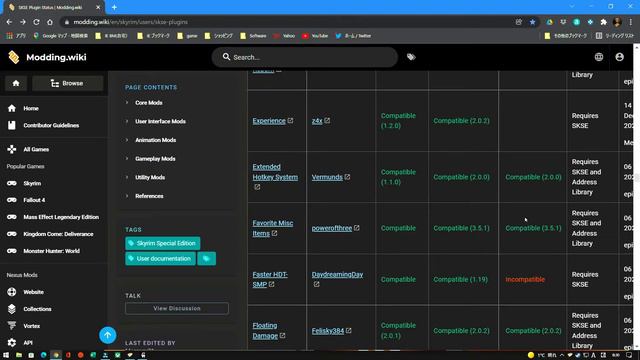640x360 pixels.
Task: Click the Modding.wiki logo icon
Action: 13,57
